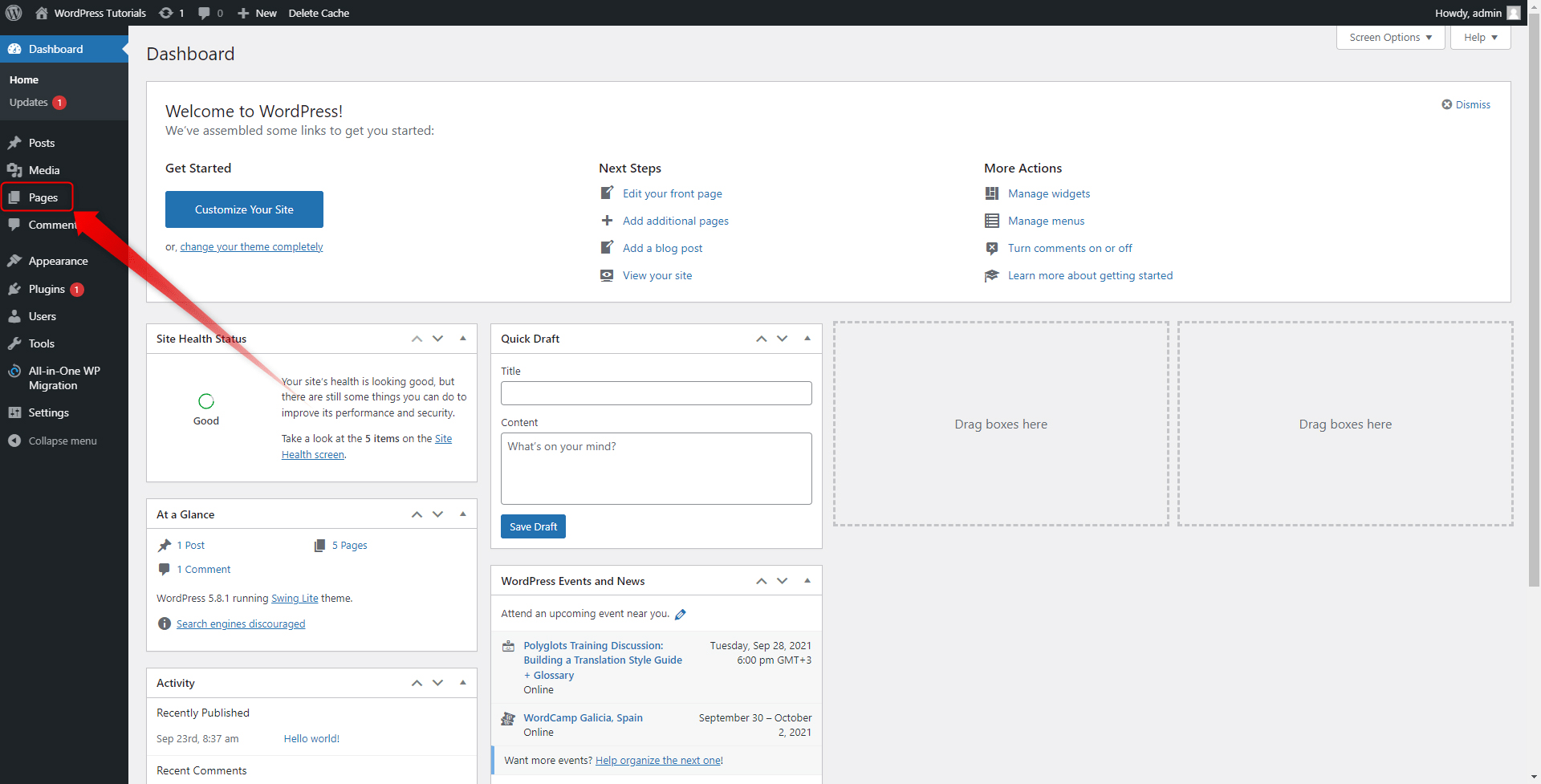The width and height of the screenshot is (1541, 784).
Task: Click the Tools wrench icon
Action: tap(14, 343)
